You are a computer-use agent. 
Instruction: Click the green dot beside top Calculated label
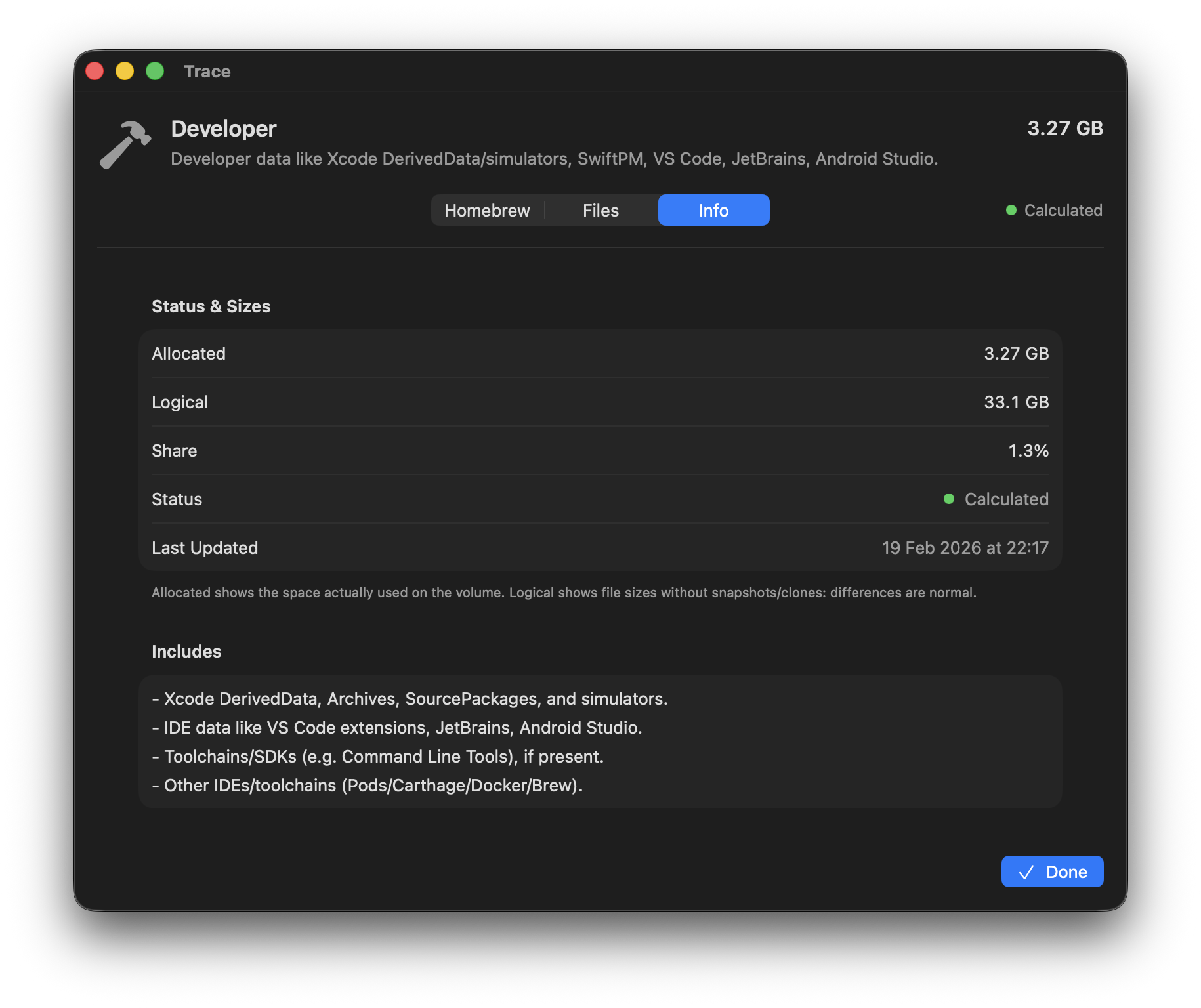[x=1011, y=210]
